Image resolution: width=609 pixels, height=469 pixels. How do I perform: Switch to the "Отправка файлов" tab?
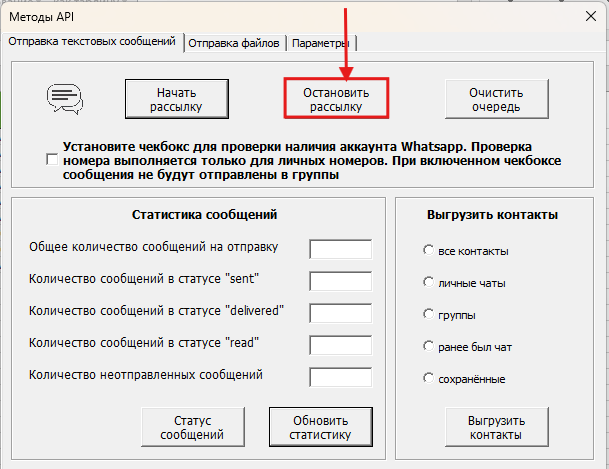(x=235, y=43)
